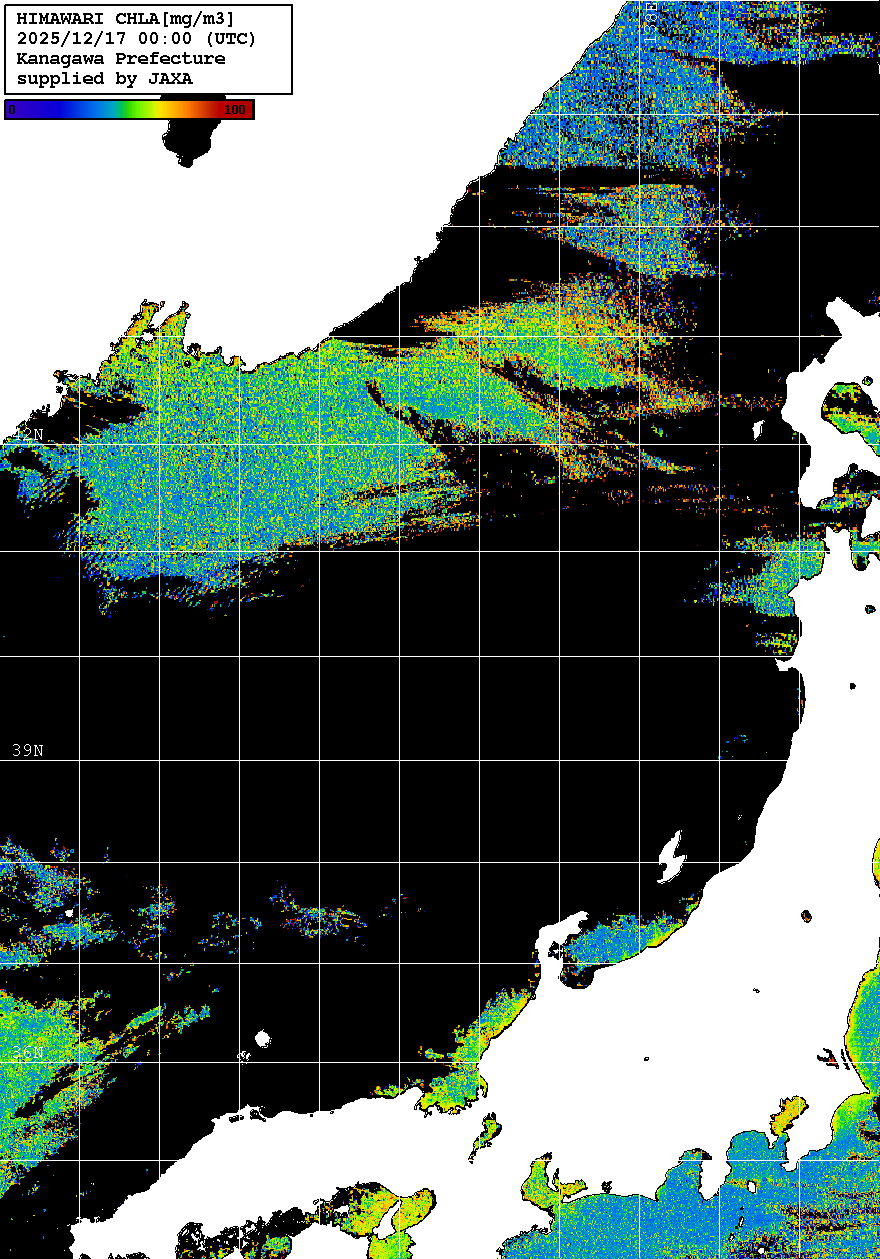880x1259 pixels.
Task: Click the small white island below the peninsula coast
Action: (x=486, y=1135)
